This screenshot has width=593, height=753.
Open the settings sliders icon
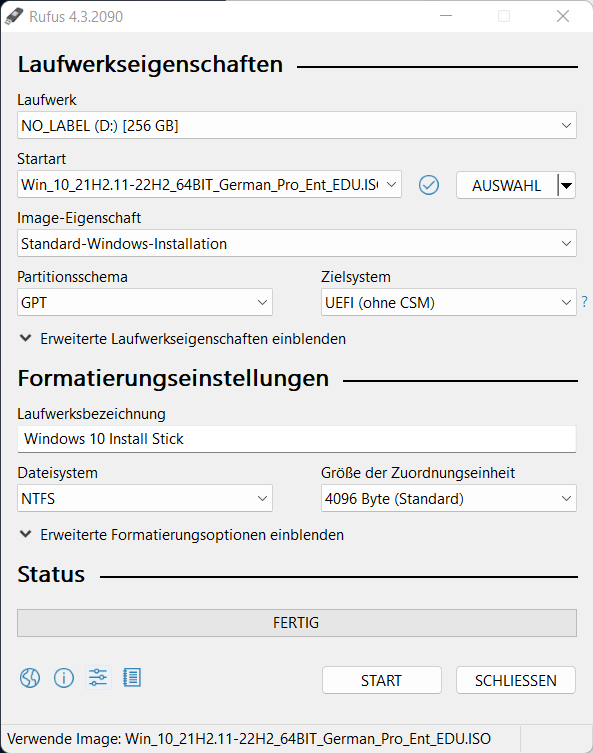click(98, 678)
